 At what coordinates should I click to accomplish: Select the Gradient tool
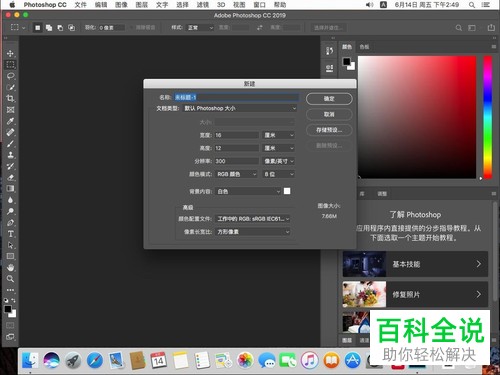click(10, 189)
